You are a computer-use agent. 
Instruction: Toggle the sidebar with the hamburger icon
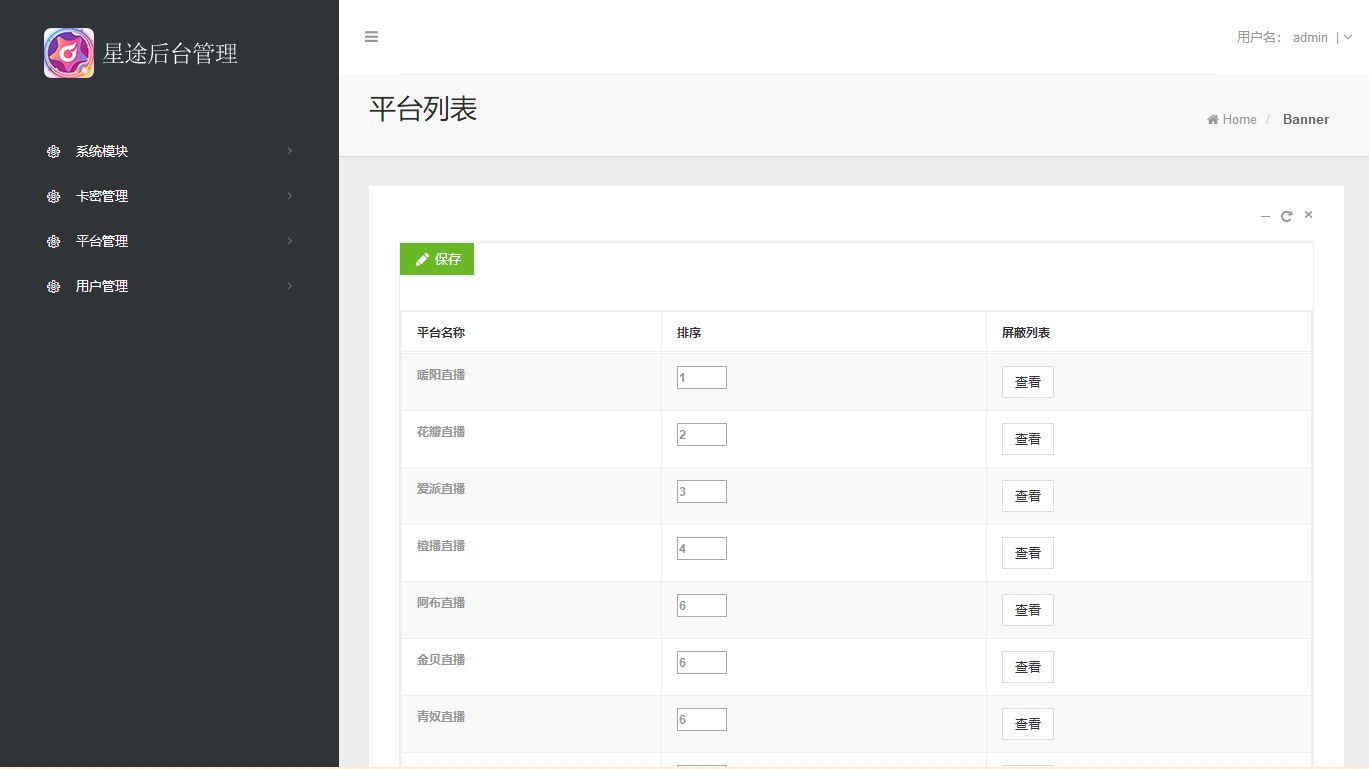coord(371,37)
